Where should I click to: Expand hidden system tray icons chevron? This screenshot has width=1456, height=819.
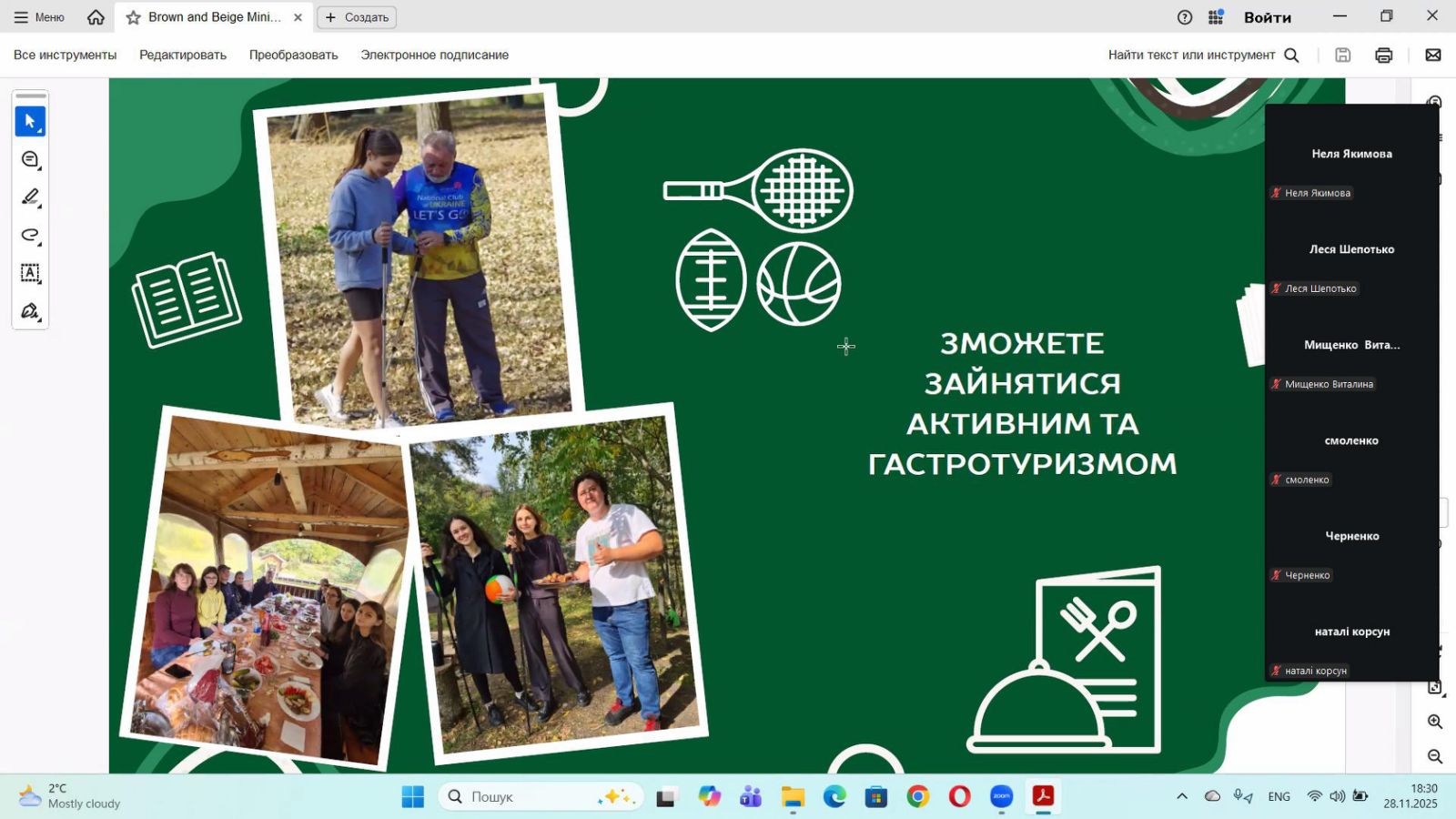pos(1182,796)
